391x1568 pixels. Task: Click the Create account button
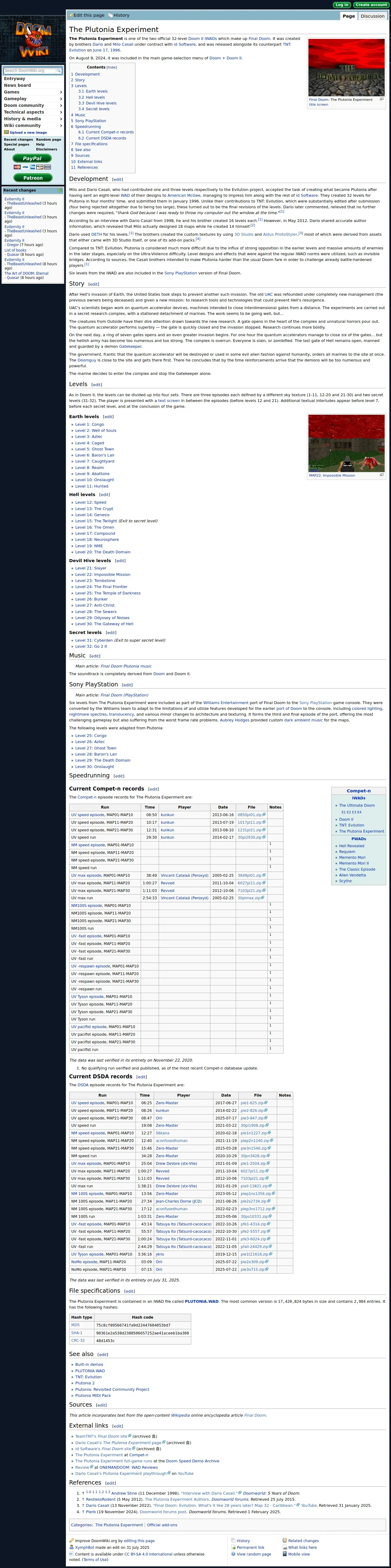tap(371, 5)
